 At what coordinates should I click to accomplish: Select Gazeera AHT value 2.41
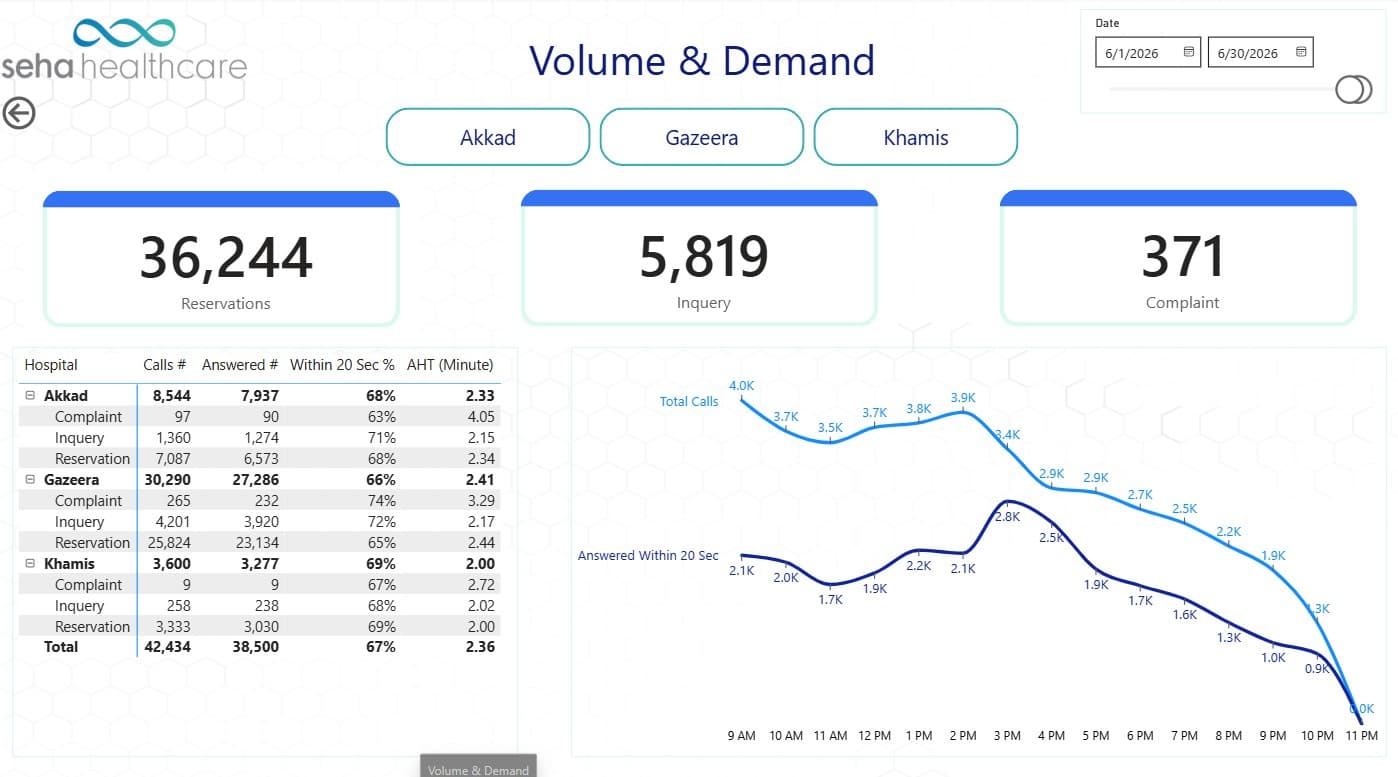480,480
